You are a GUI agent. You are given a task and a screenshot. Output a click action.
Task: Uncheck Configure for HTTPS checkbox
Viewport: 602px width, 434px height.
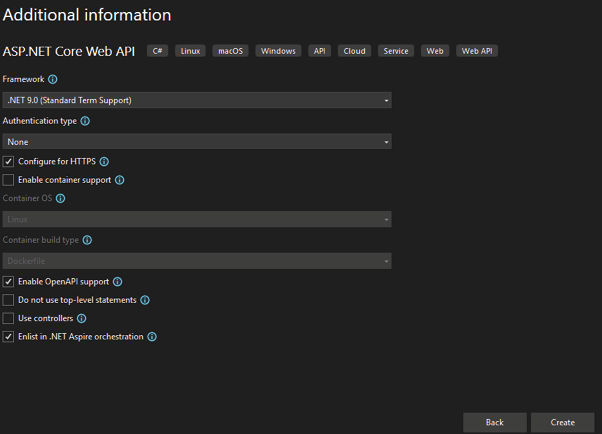pyautogui.click(x=9, y=161)
